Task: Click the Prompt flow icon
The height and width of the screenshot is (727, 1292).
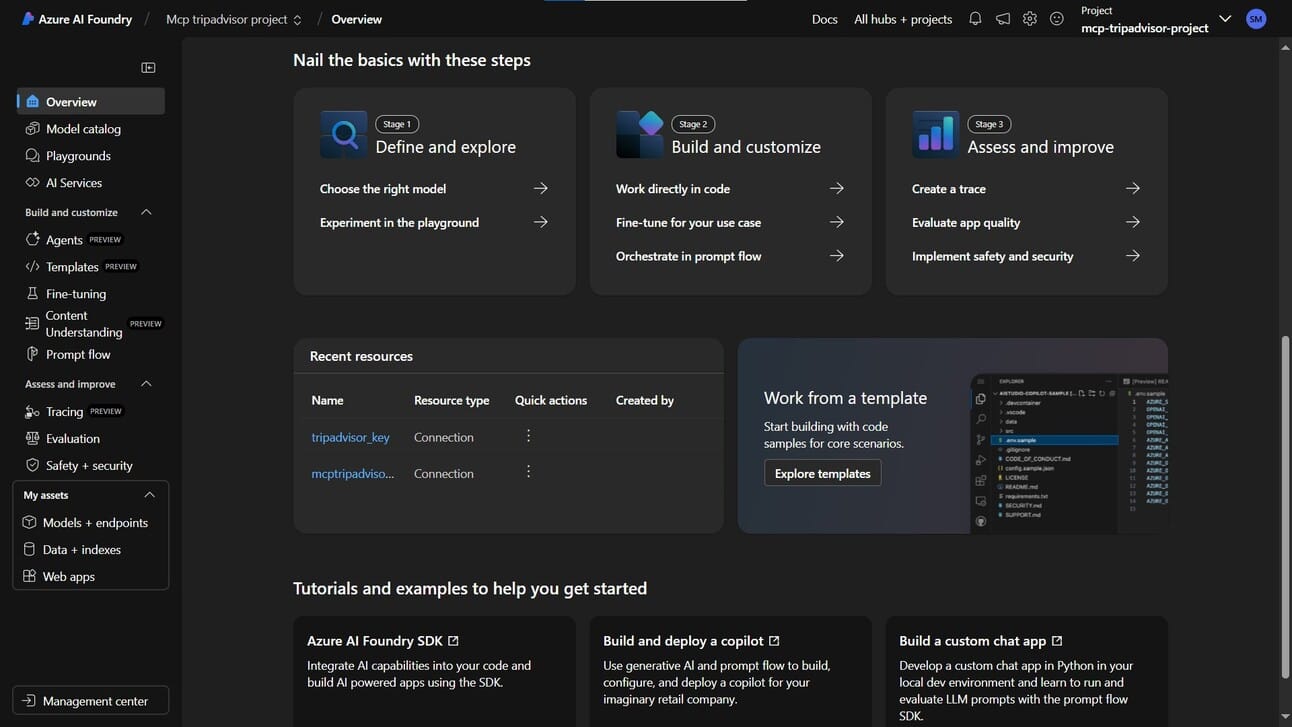Action: pos(33,355)
